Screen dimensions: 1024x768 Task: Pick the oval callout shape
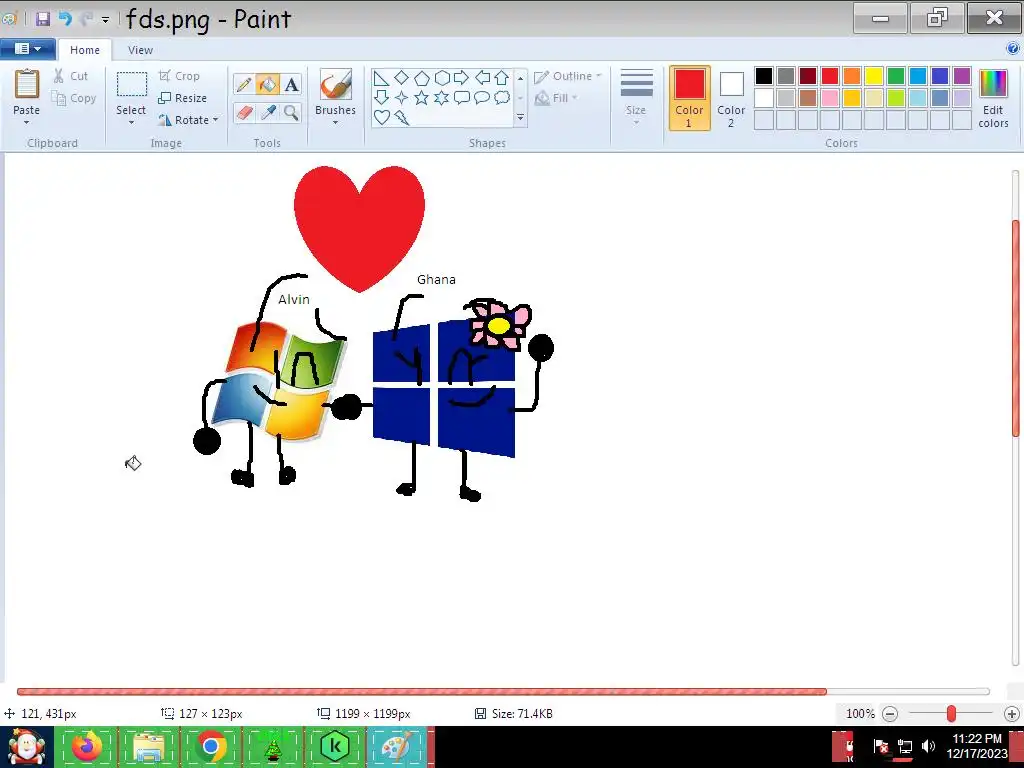[x=482, y=98]
